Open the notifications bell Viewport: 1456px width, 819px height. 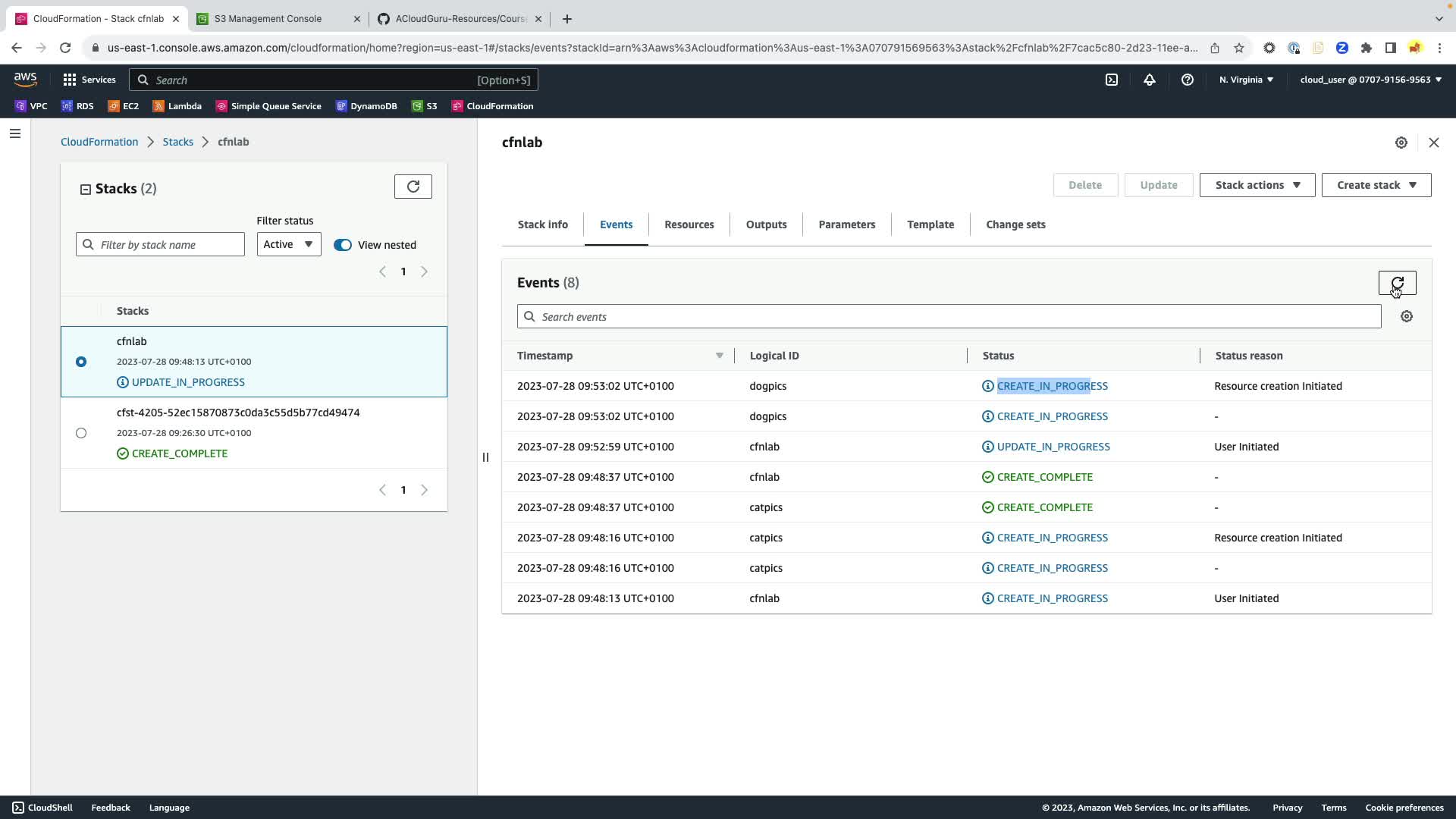pos(1150,80)
